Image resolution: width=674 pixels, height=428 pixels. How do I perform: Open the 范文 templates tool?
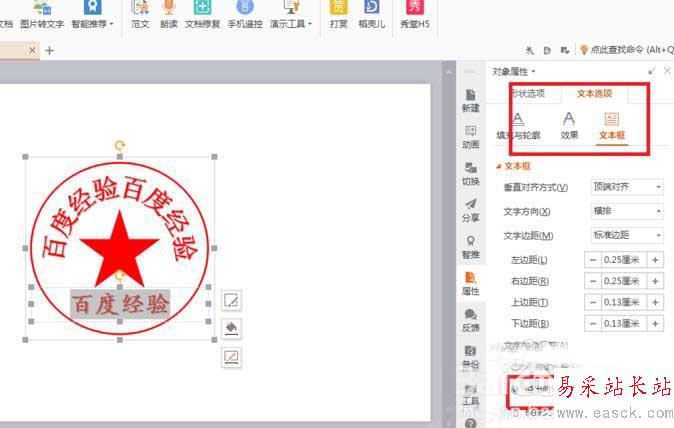point(140,15)
